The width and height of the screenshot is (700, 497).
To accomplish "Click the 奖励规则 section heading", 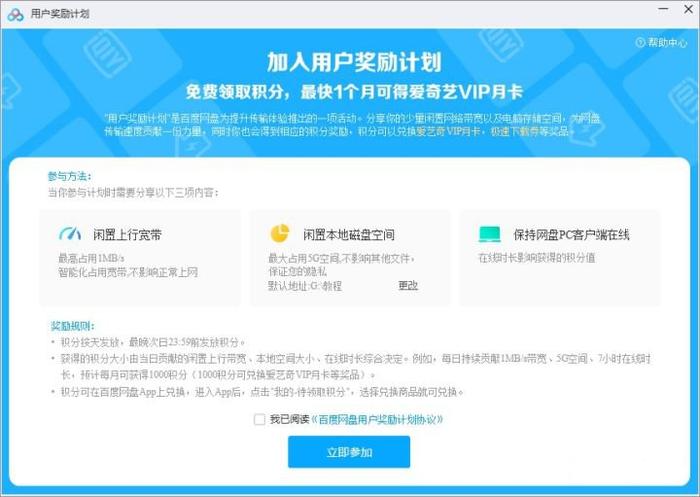I will [72, 326].
